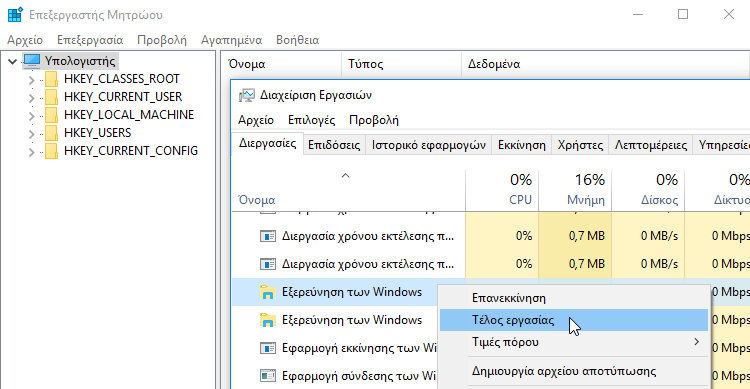The width and height of the screenshot is (750, 389).
Task: Toggle sort arrow above Όνομα column
Action: (345, 176)
